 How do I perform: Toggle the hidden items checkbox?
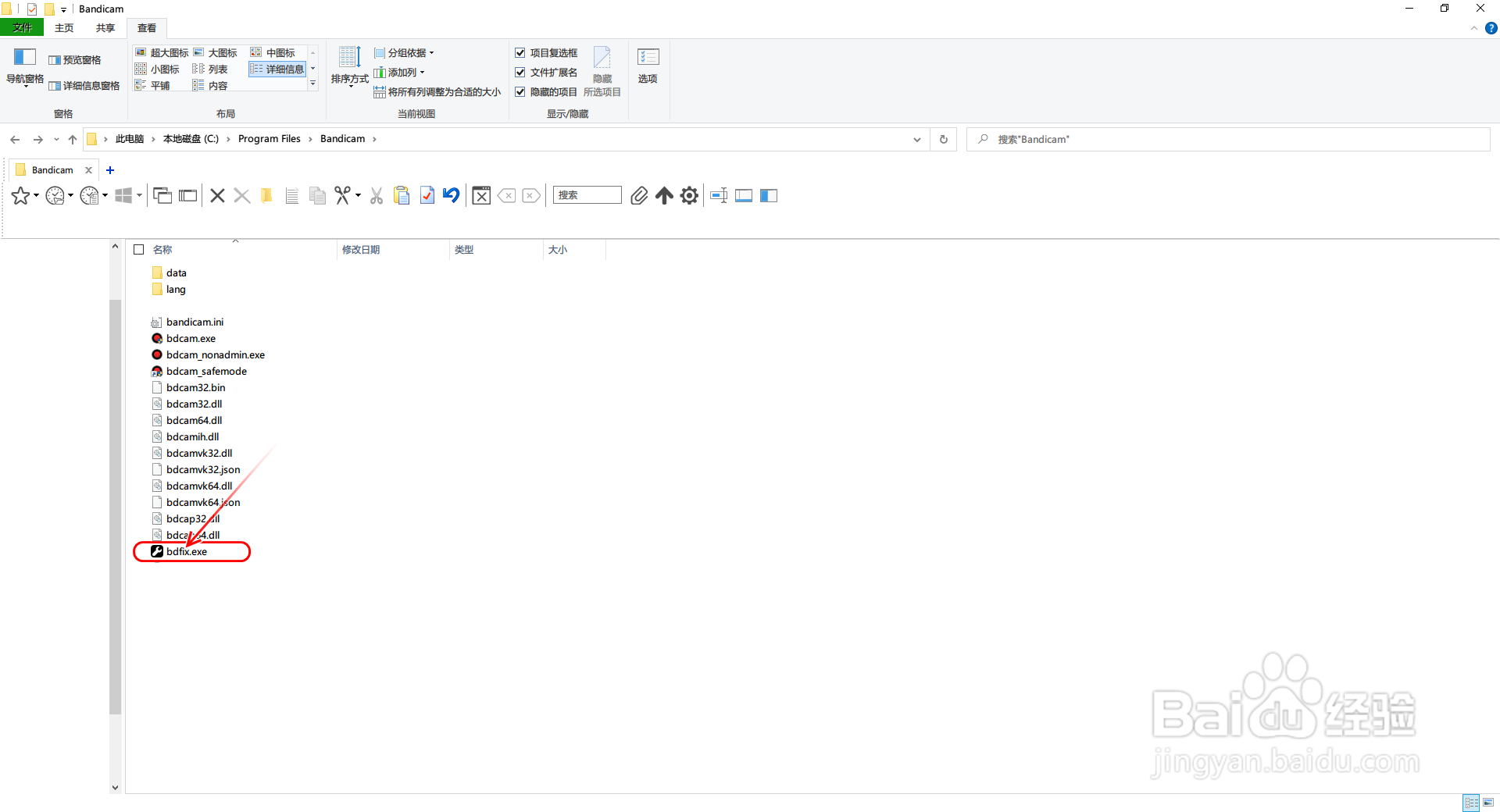click(x=546, y=92)
